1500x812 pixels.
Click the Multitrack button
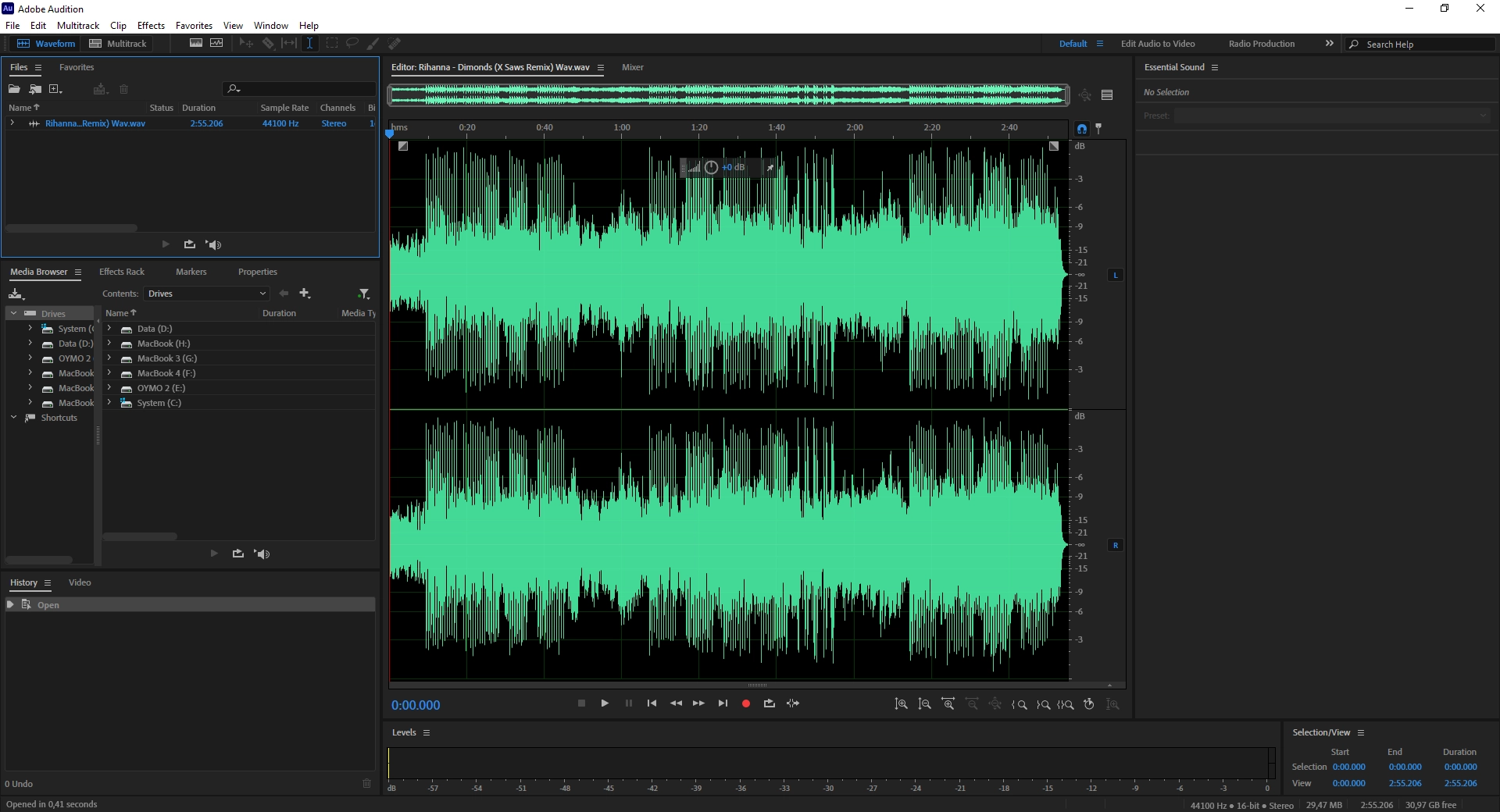(x=118, y=44)
